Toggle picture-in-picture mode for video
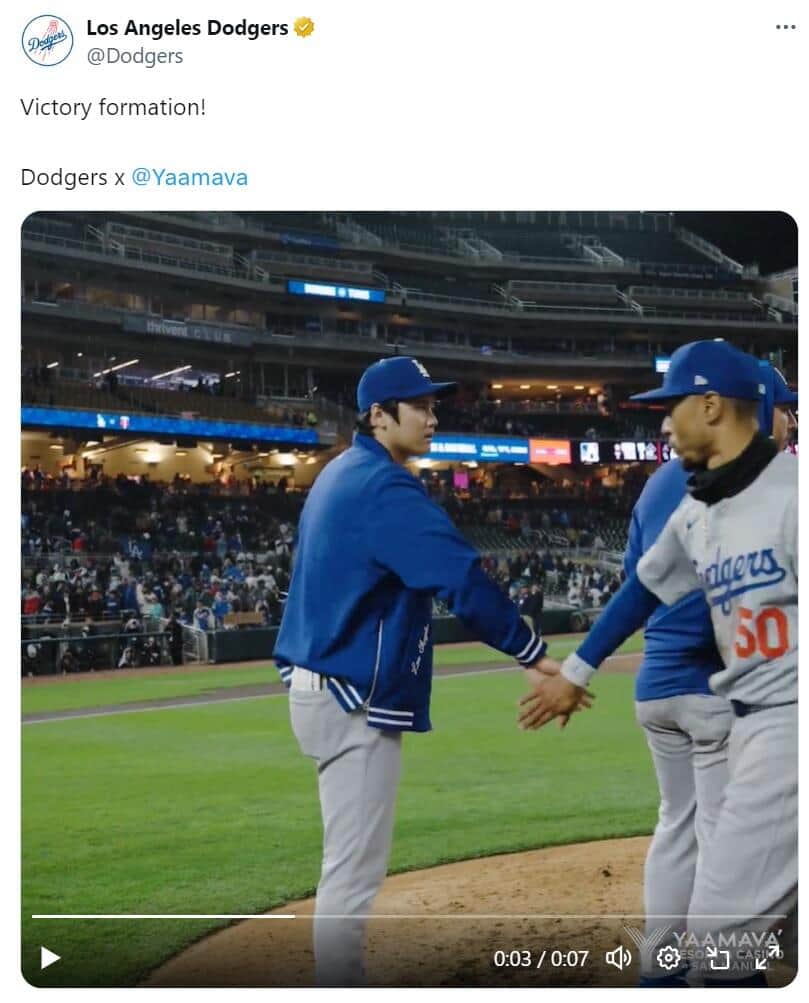 click(718, 958)
